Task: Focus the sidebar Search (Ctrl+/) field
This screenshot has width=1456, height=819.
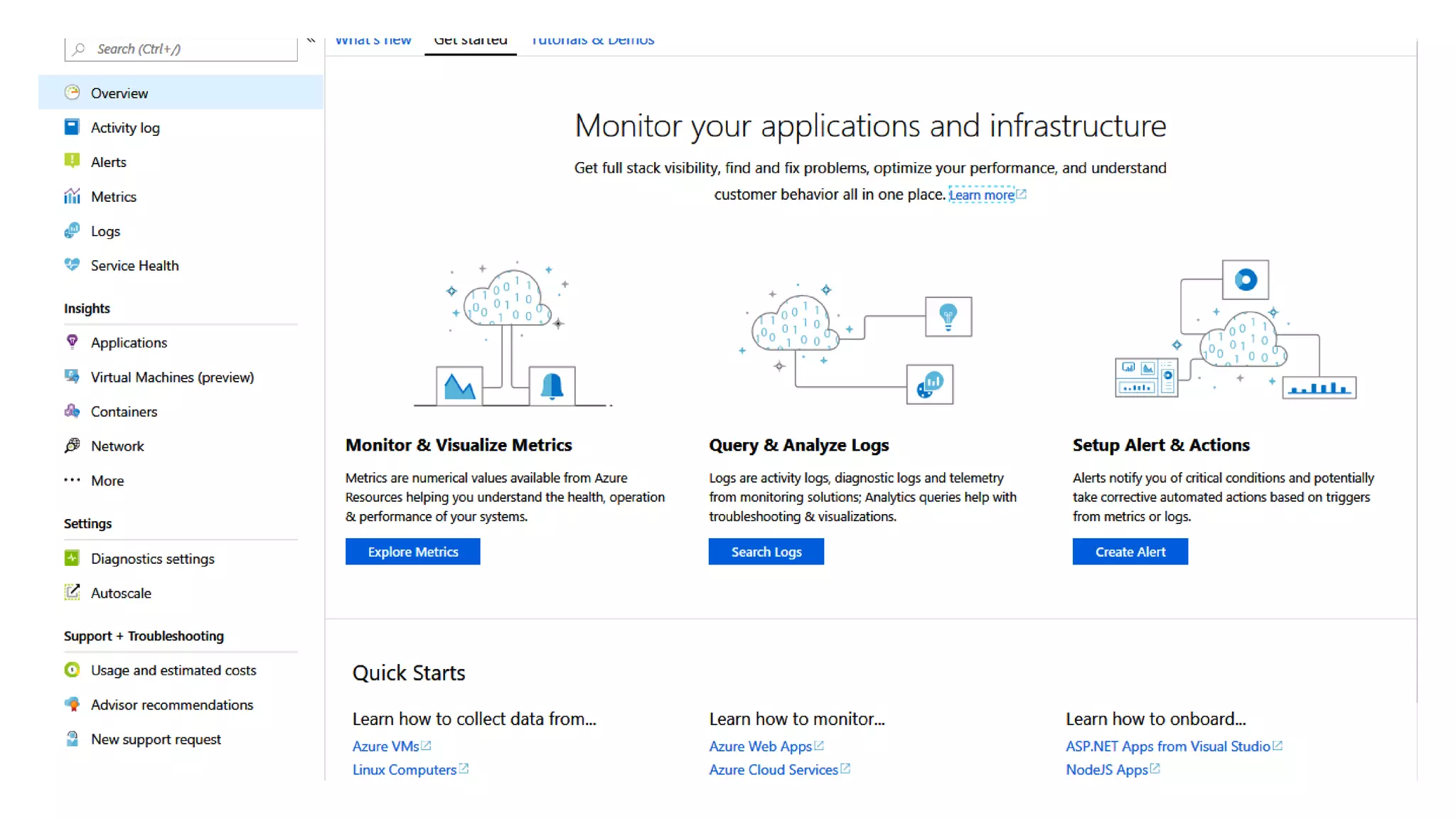Action: tap(192, 49)
